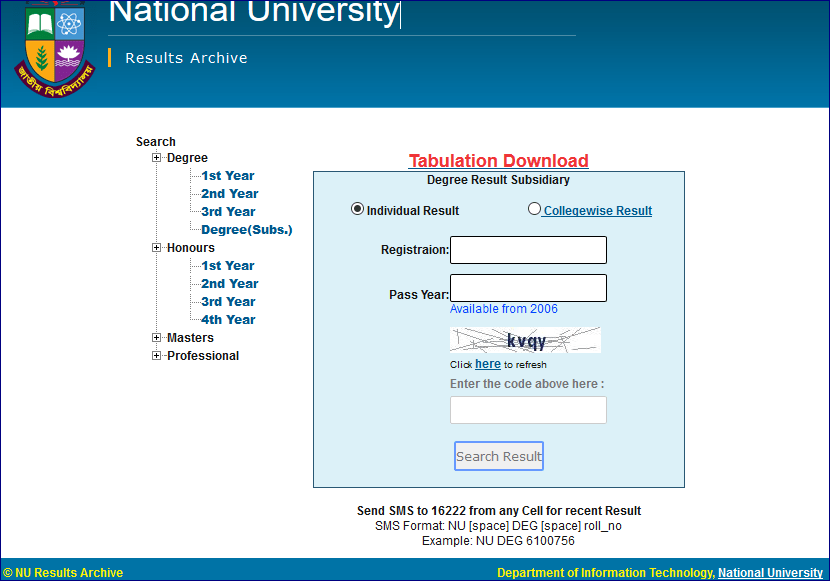Open the Collegewise Result link

tap(598, 211)
